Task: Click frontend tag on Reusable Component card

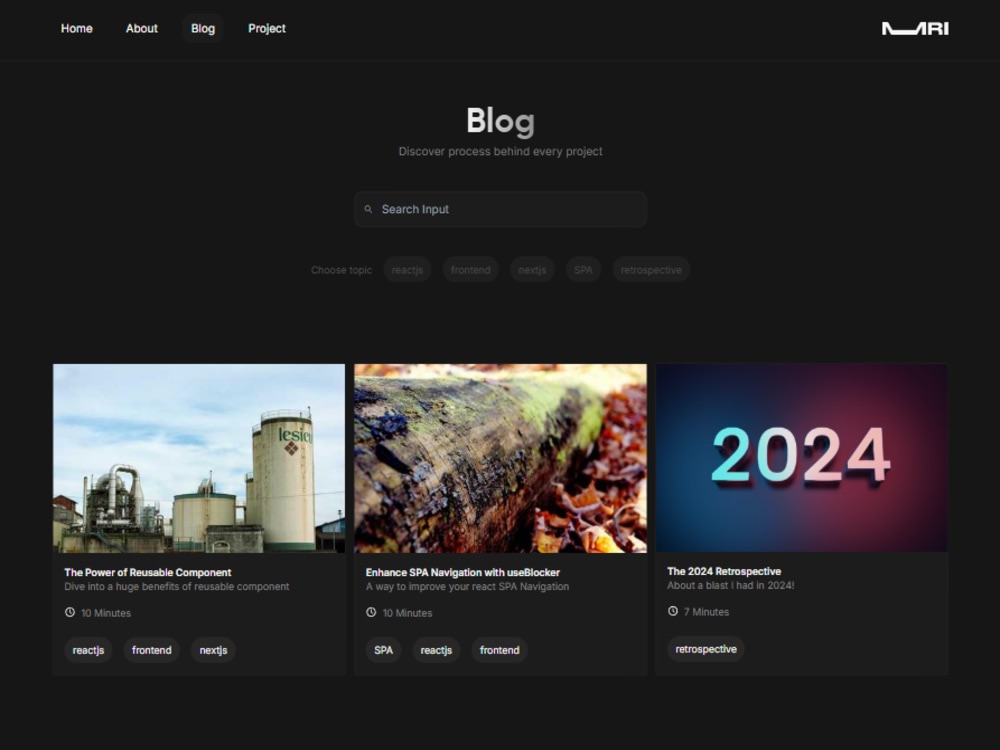Action: coord(152,650)
